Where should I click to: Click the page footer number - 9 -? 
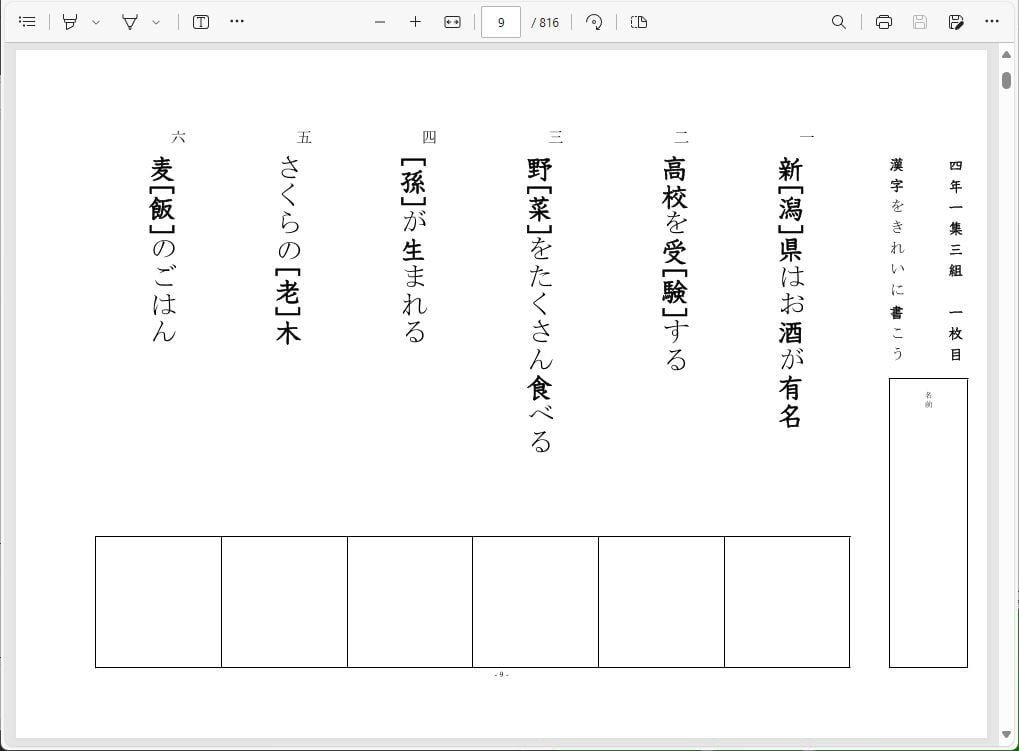pos(501,675)
